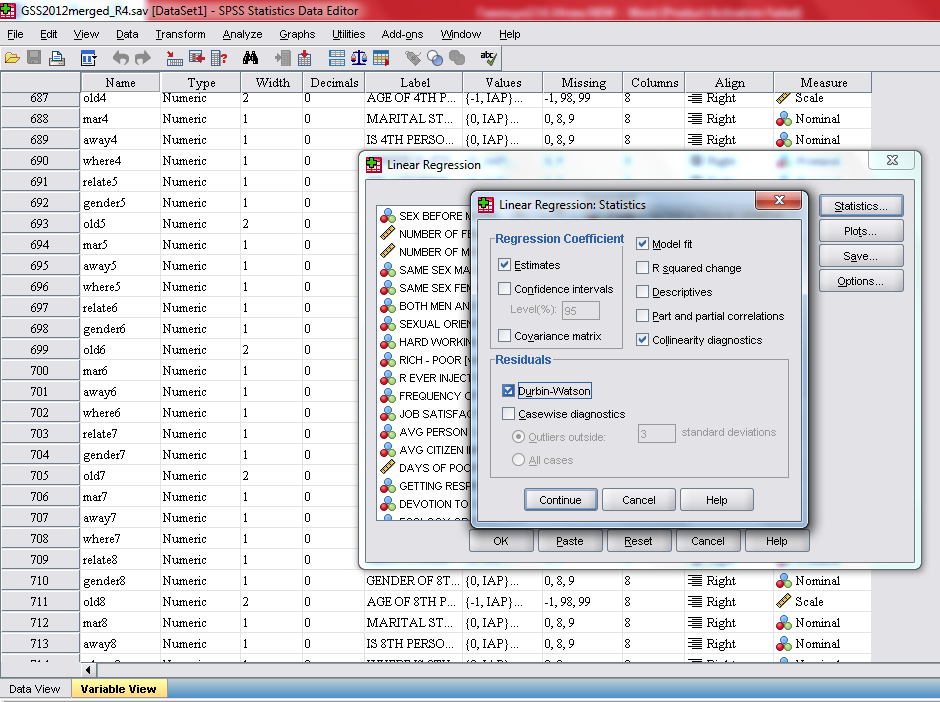Screen dimensions: 940x702
Task: Click the horizontal scrollbar left arrow
Action: (x=88, y=670)
